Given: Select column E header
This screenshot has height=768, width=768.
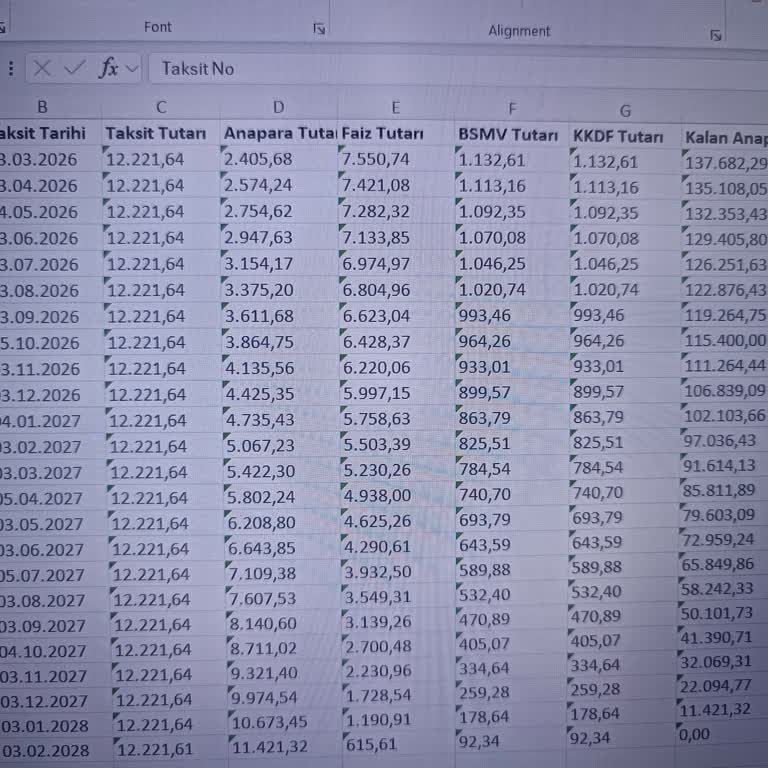Looking at the screenshot, I should pos(396,107).
